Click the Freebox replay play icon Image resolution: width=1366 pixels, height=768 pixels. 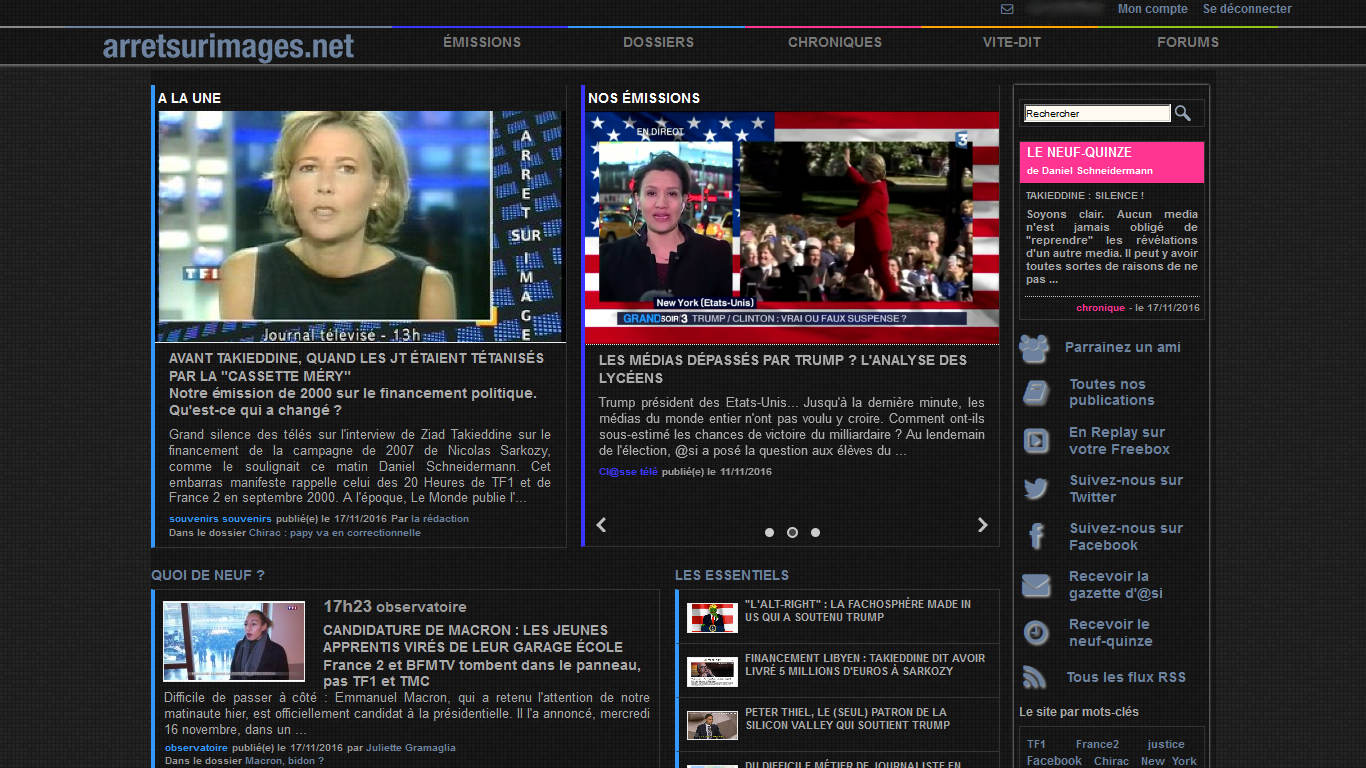point(1036,441)
